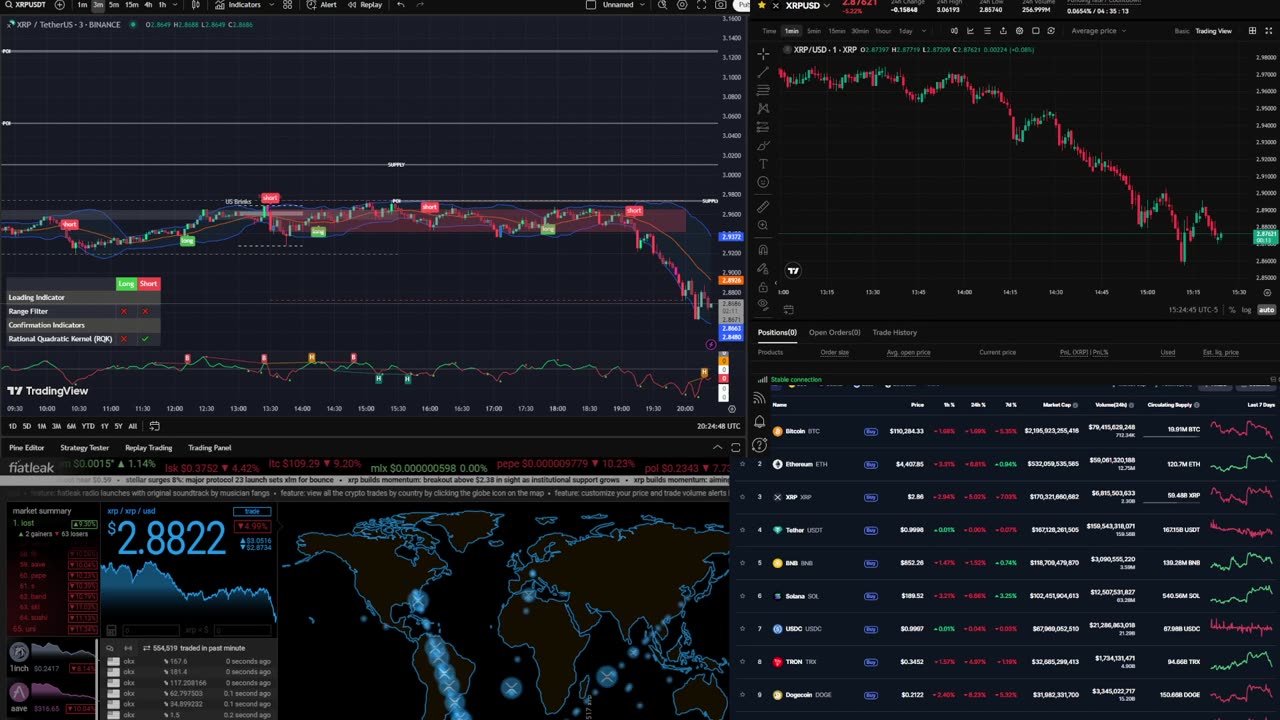
Task: Select the crosshair tool in the XRPUSD chart sidebar
Action: (x=763, y=54)
